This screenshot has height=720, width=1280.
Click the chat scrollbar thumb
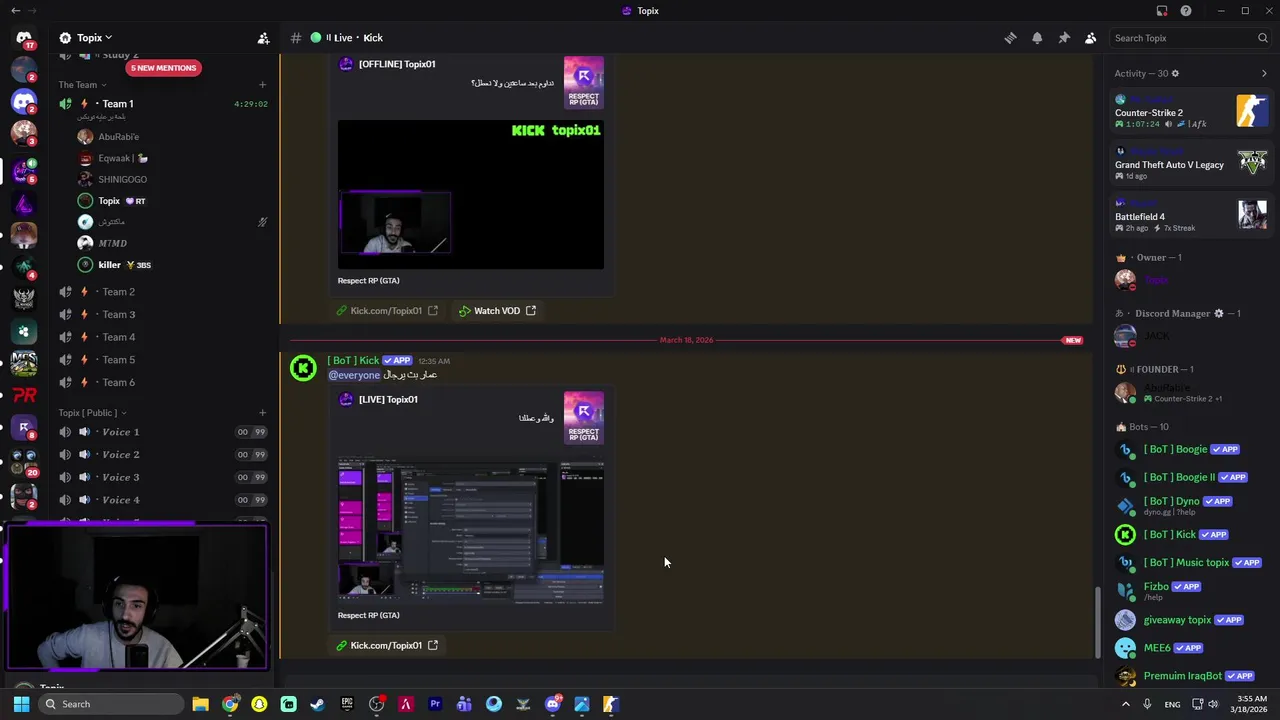point(1098,622)
